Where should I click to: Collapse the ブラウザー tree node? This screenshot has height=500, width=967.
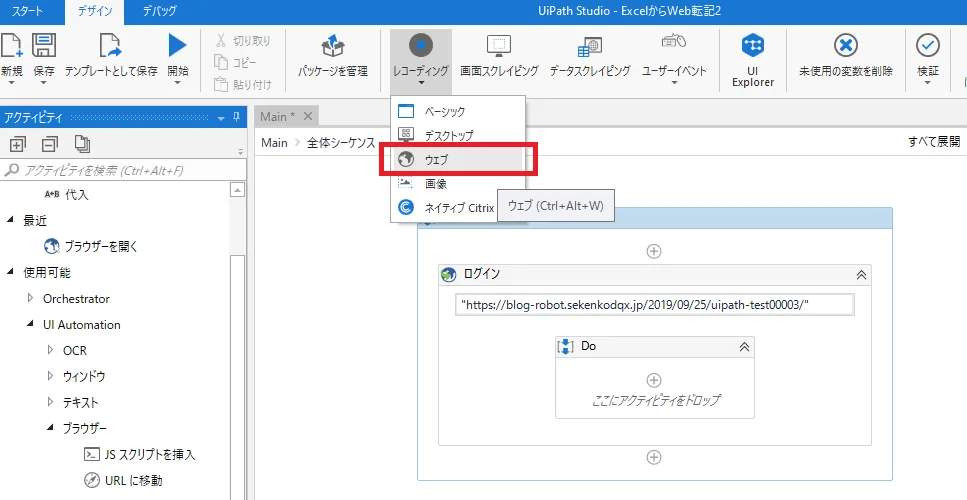[x=51, y=428]
